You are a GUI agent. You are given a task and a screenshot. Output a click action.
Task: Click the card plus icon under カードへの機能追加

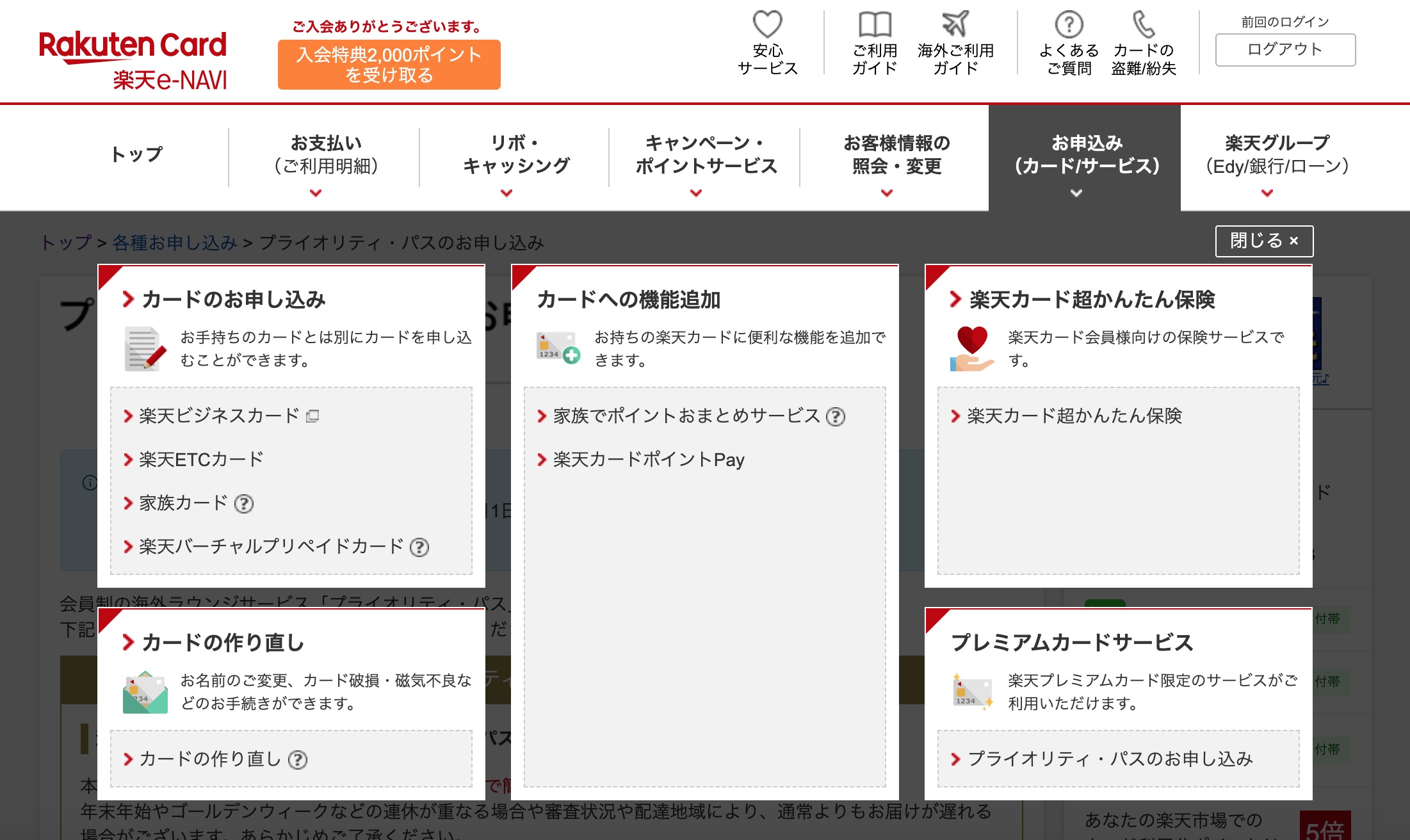[558, 348]
